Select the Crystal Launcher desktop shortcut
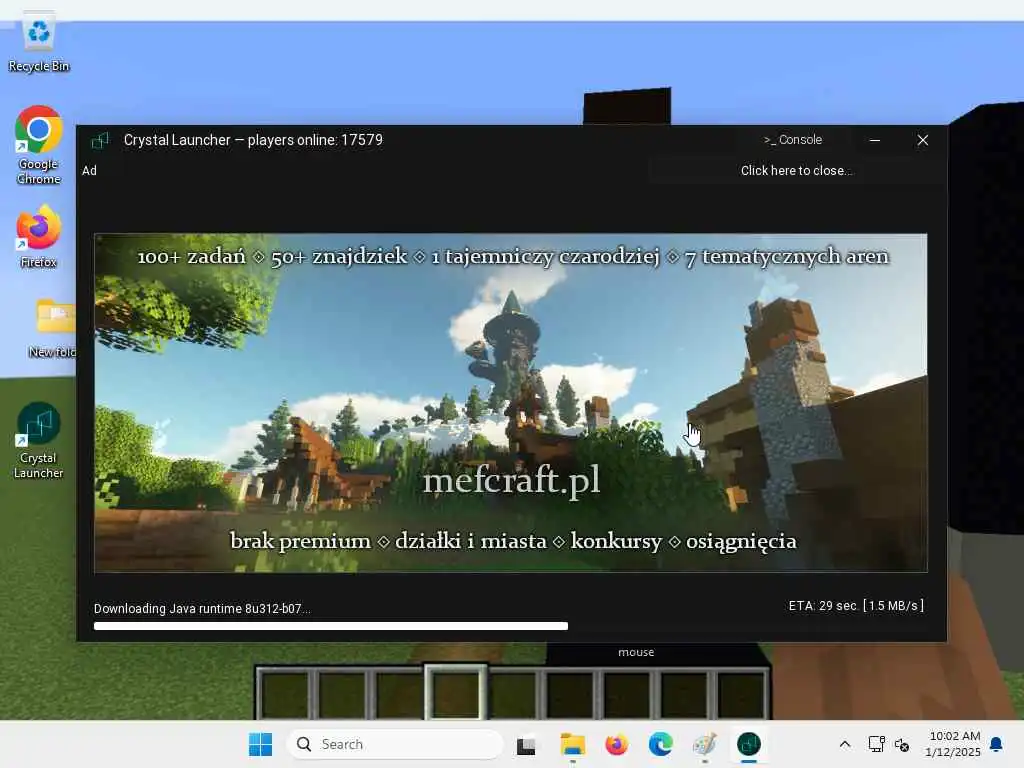Image resolution: width=1024 pixels, height=768 pixels. 39,440
